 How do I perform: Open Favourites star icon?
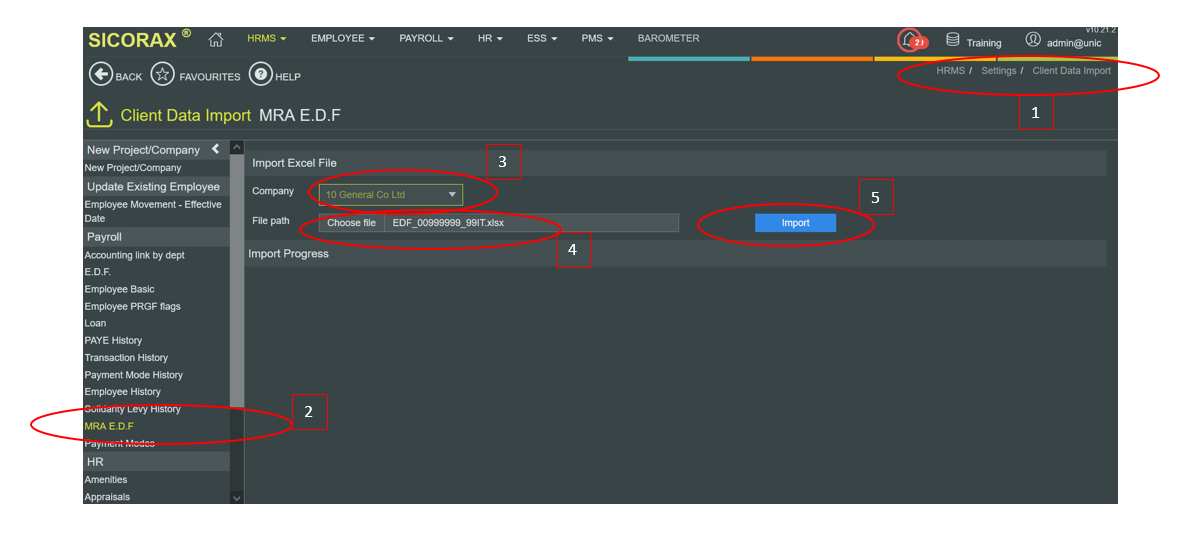pyautogui.click(x=163, y=75)
